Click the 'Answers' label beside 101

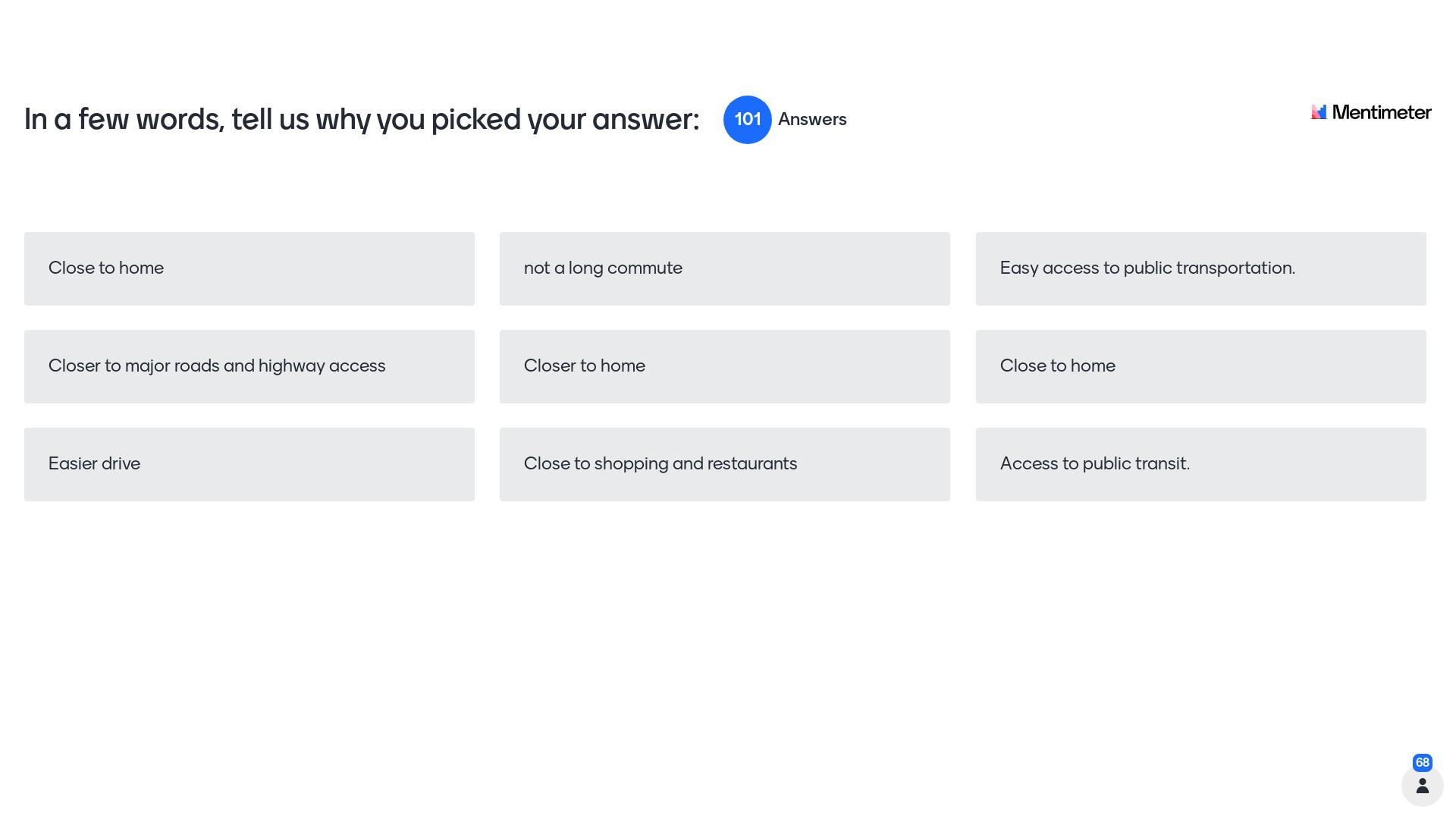811,120
